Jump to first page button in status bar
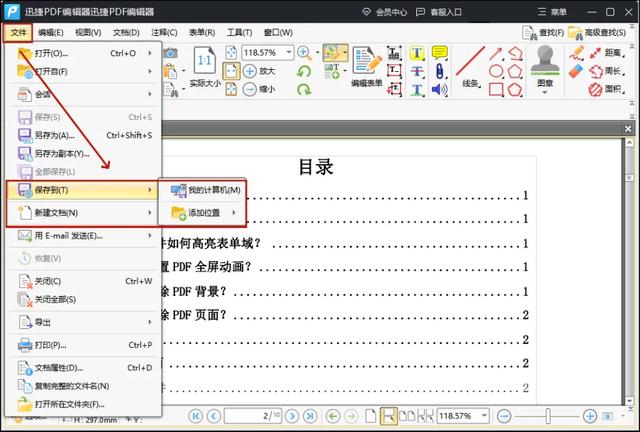640x432 pixels. [196, 415]
